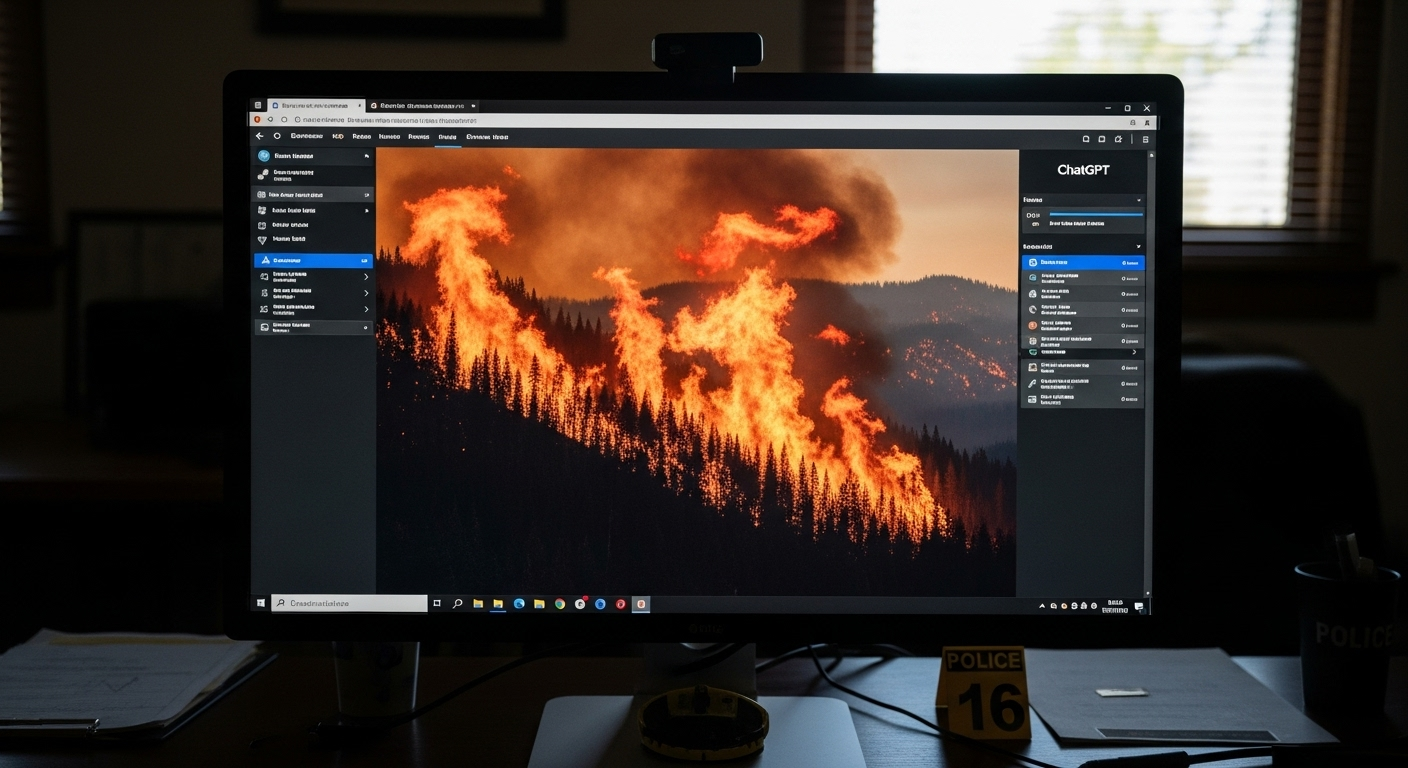Image resolution: width=1408 pixels, height=768 pixels.
Task: Click the round blue avatar icon in left sidebar
Action: (x=264, y=156)
